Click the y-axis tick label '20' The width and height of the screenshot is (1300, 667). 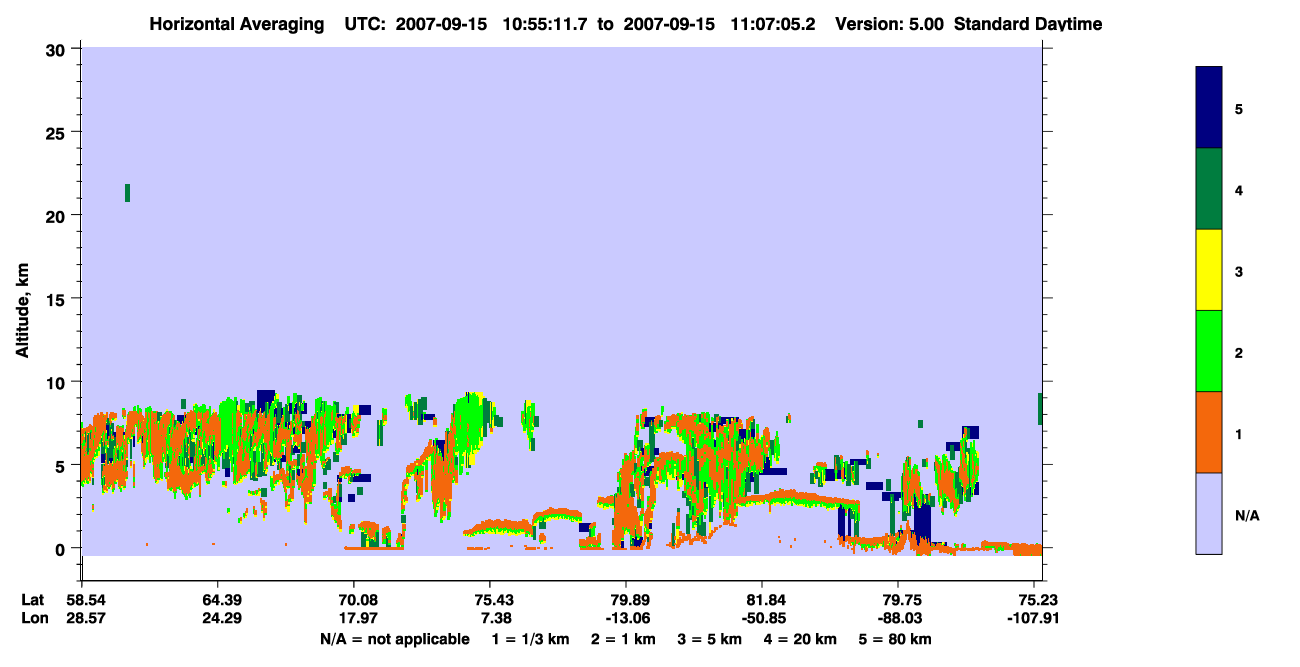[58, 216]
